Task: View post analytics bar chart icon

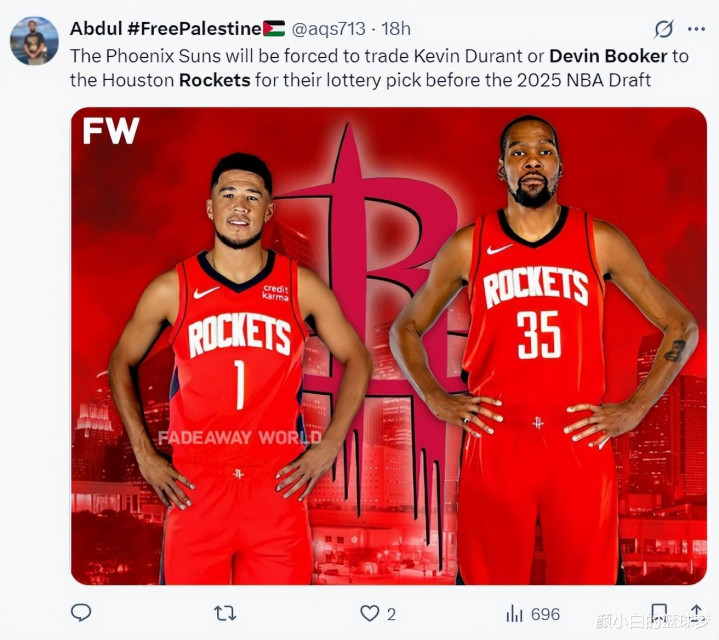Action: pos(514,613)
